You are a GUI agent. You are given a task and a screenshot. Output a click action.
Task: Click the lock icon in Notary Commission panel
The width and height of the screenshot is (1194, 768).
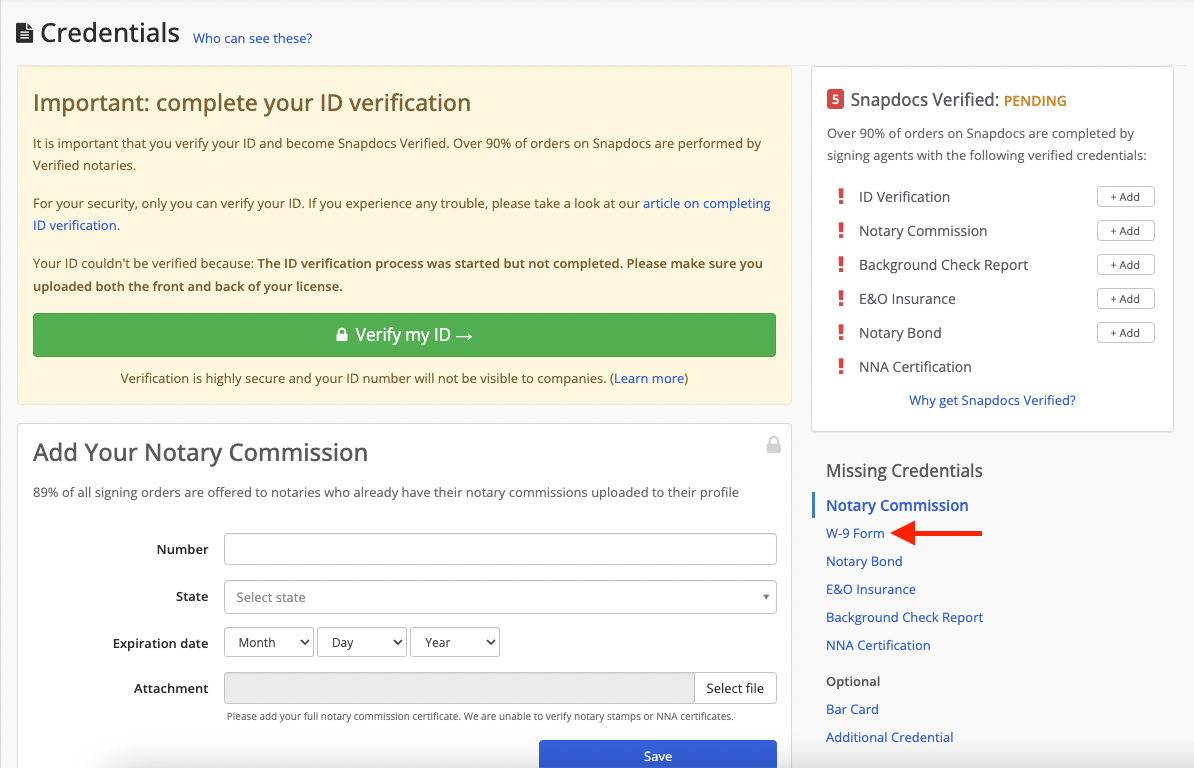coord(773,444)
